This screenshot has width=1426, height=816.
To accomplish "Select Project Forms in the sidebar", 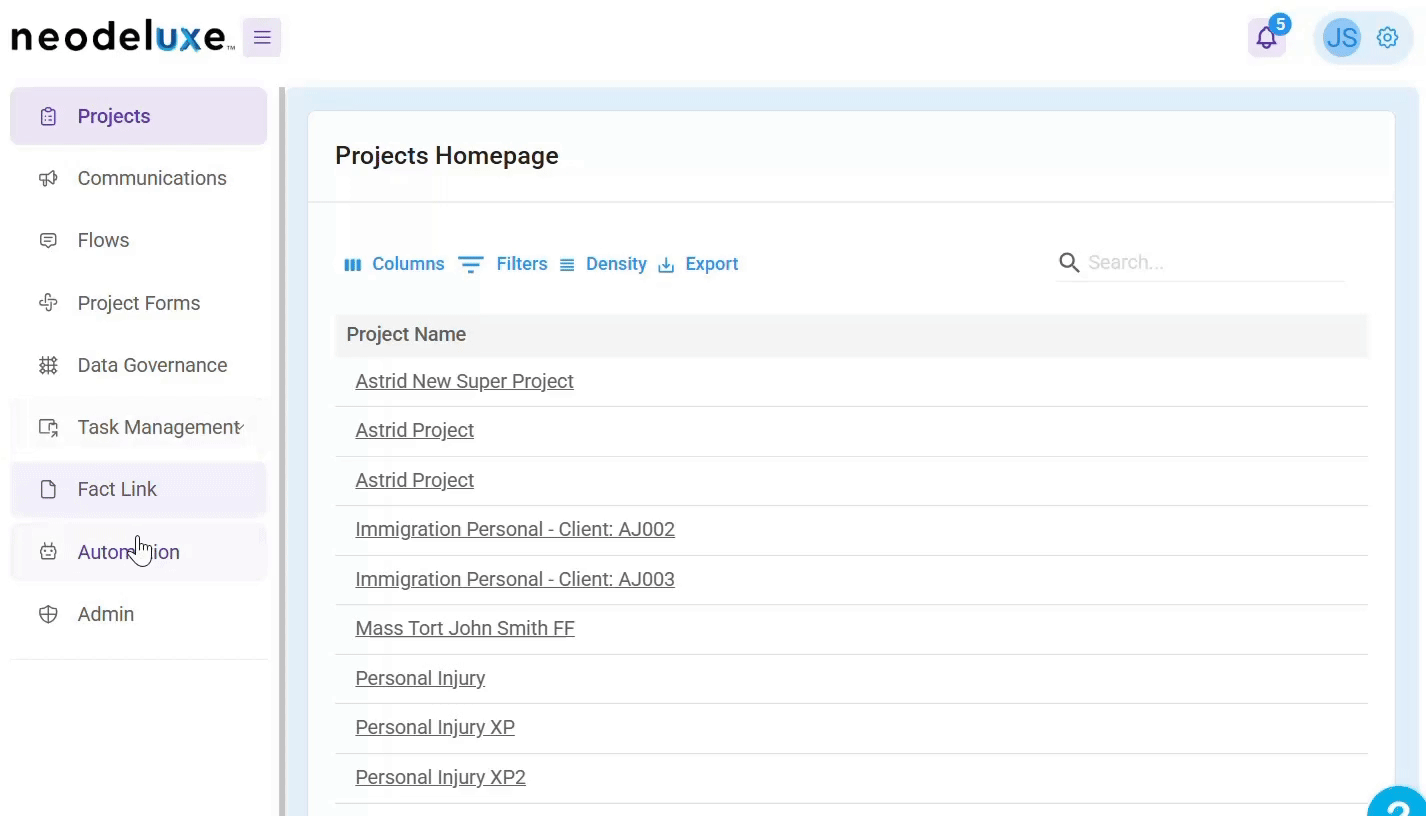I will click(x=138, y=303).
